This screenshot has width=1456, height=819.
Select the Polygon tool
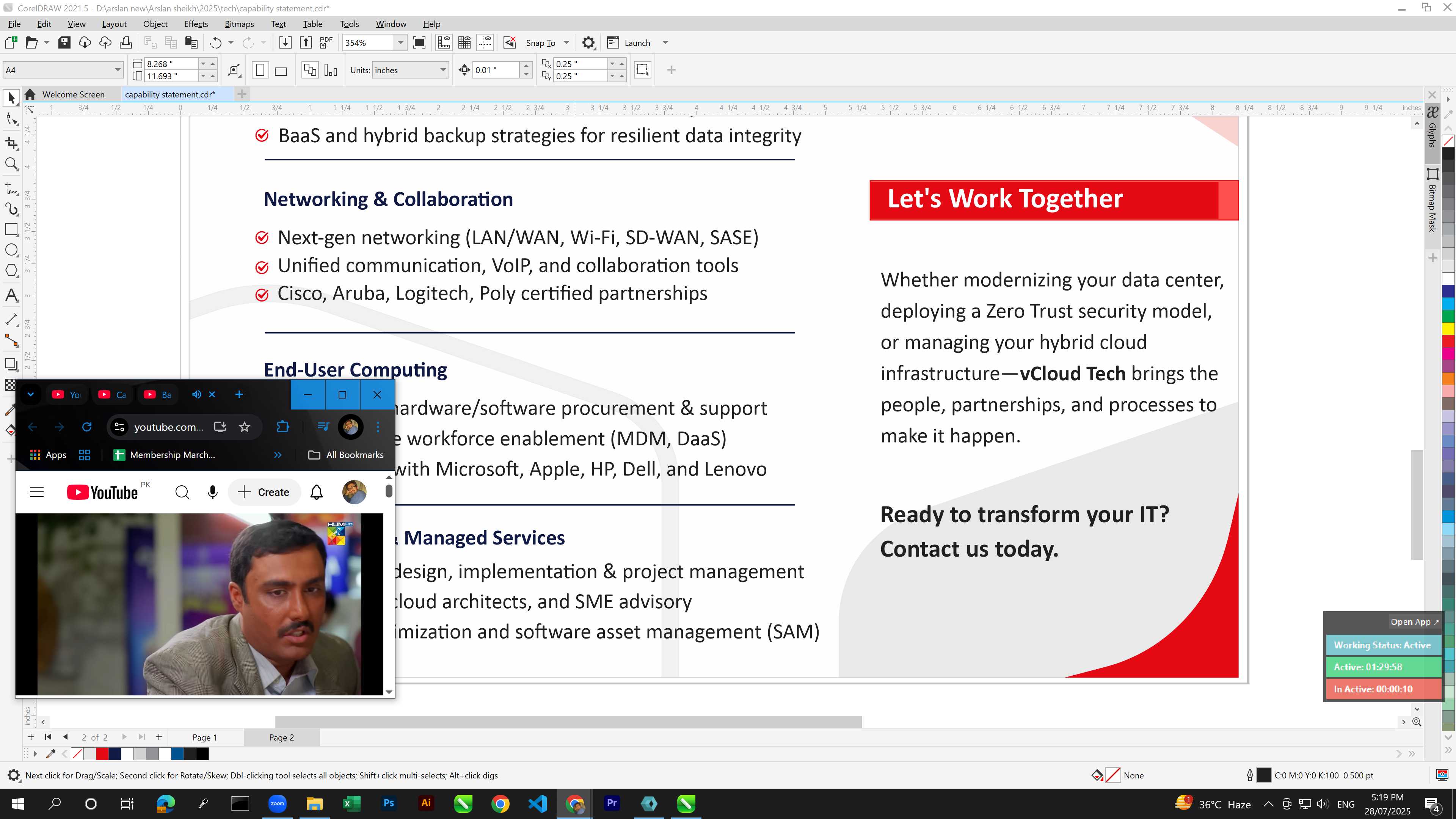[x=11, y=271]
